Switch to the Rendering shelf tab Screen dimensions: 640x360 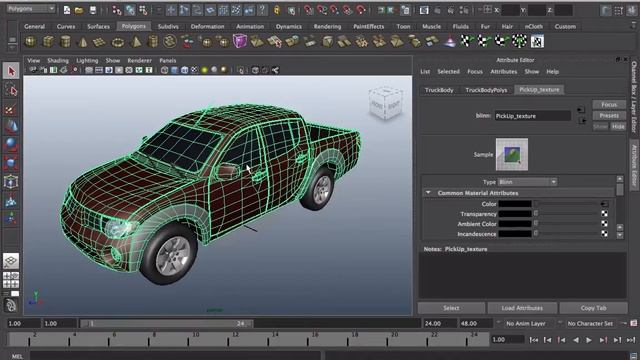tap(327, 27)
